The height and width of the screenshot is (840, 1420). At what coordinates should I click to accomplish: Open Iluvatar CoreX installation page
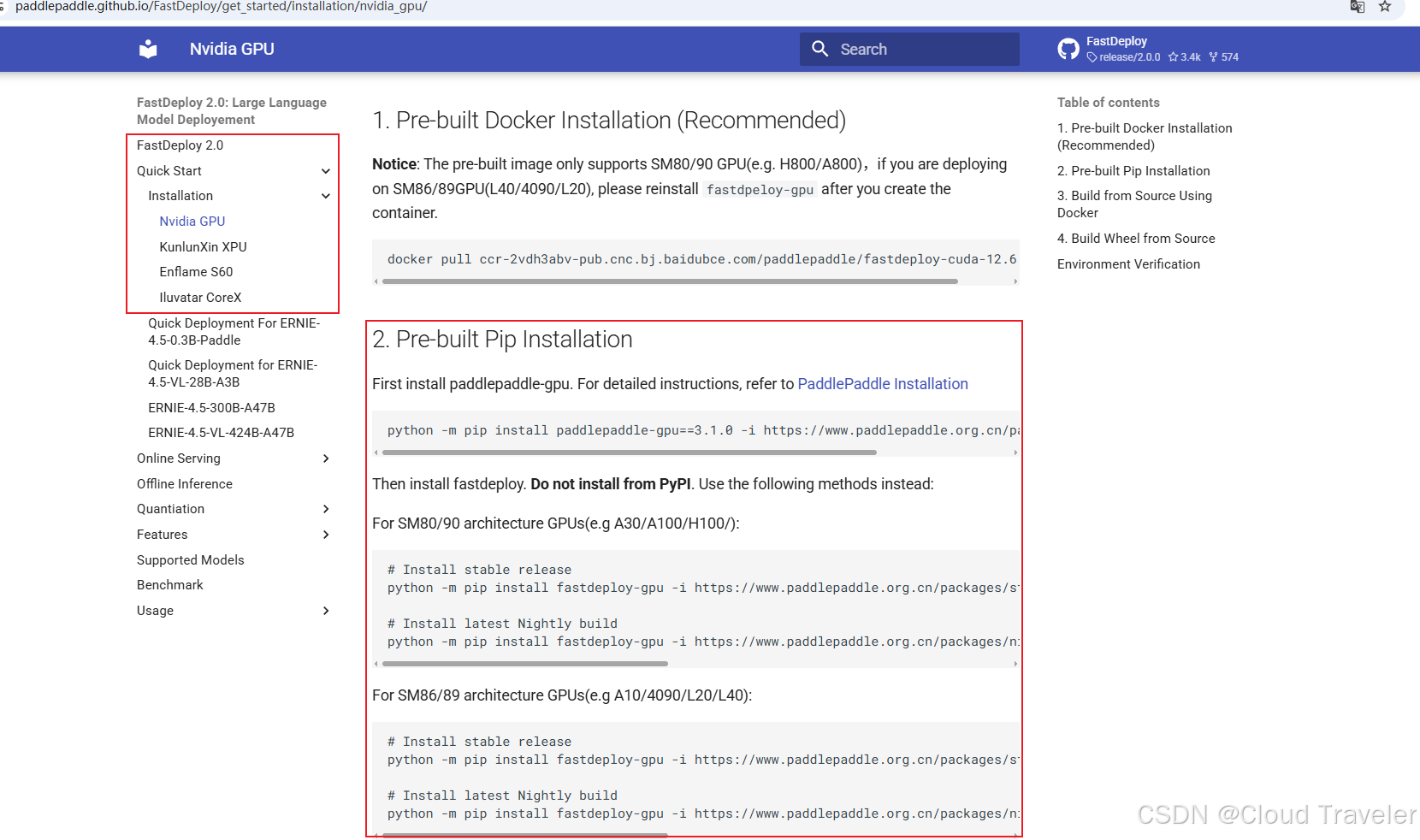[200, 298]
